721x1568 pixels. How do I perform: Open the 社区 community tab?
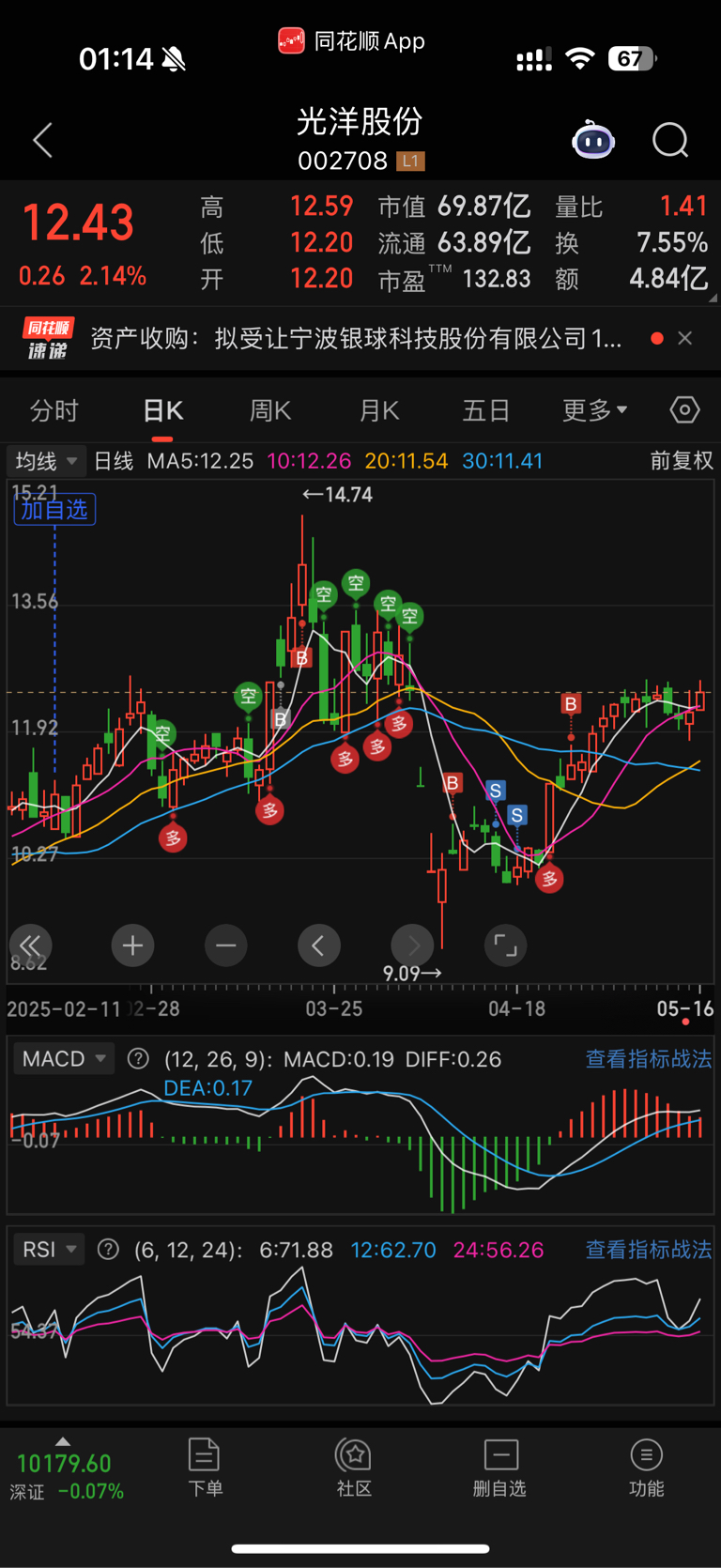(x=354, y=1467)
